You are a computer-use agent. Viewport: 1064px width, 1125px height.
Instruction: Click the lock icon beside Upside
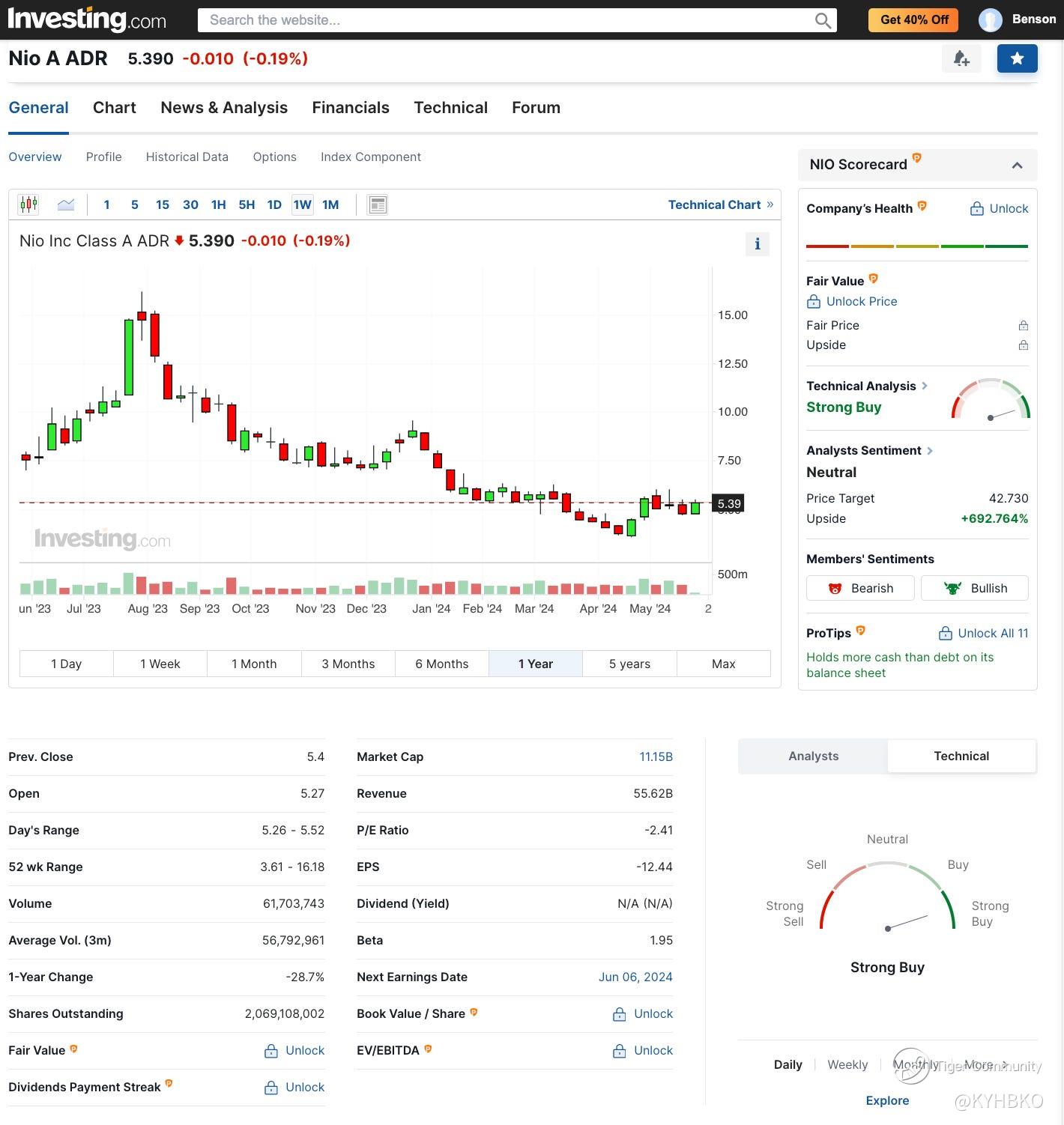(1023, 345)
